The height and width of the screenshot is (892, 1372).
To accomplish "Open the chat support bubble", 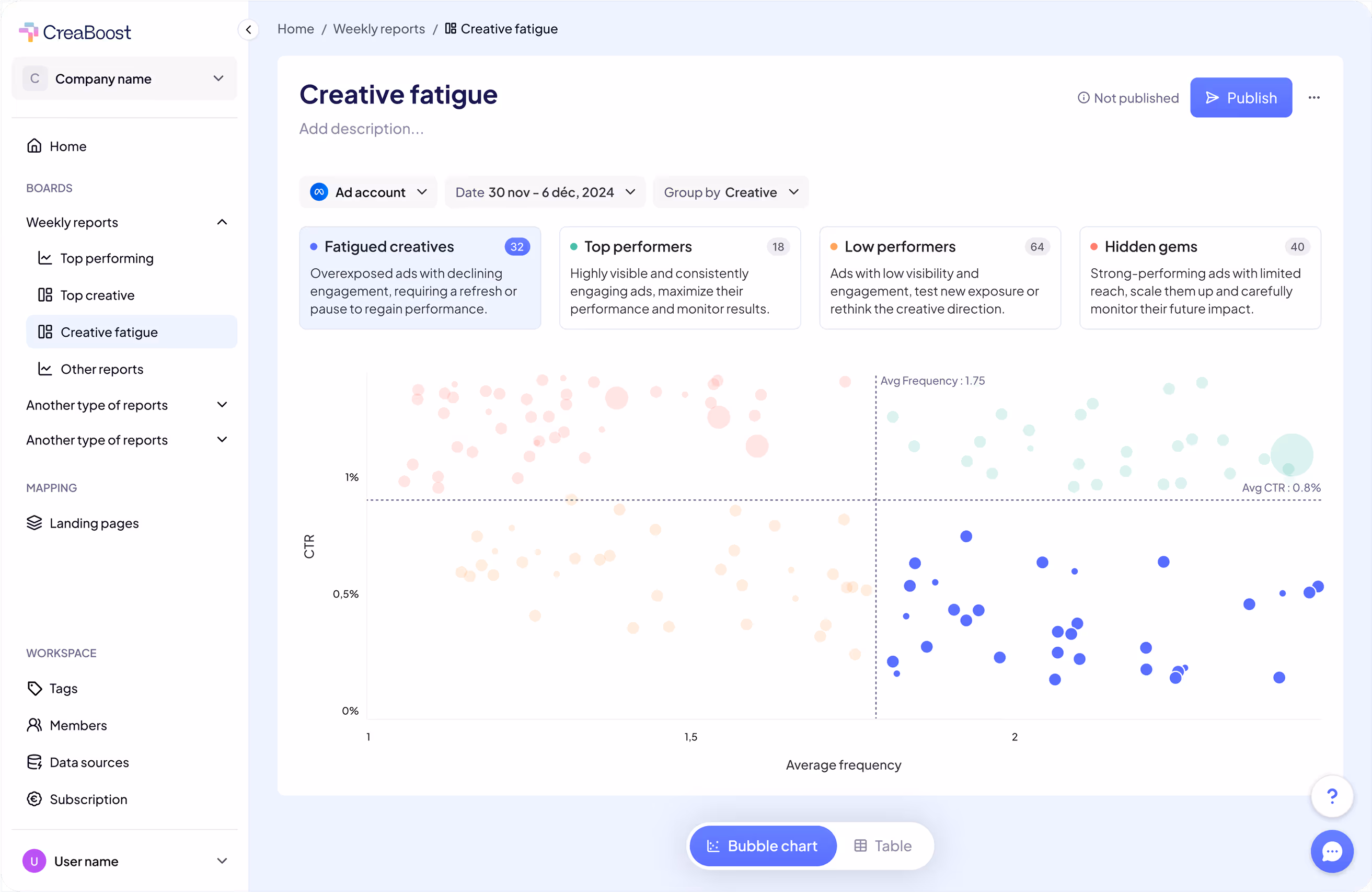I will pyautogui.click(x=1332, y=851).
